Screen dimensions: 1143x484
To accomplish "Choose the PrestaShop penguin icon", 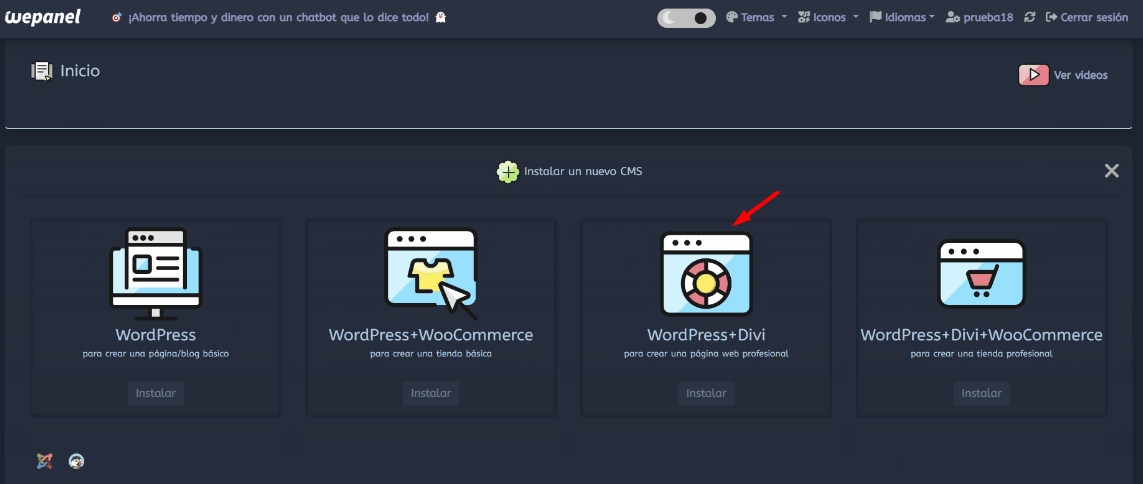I will pos(77,461).
